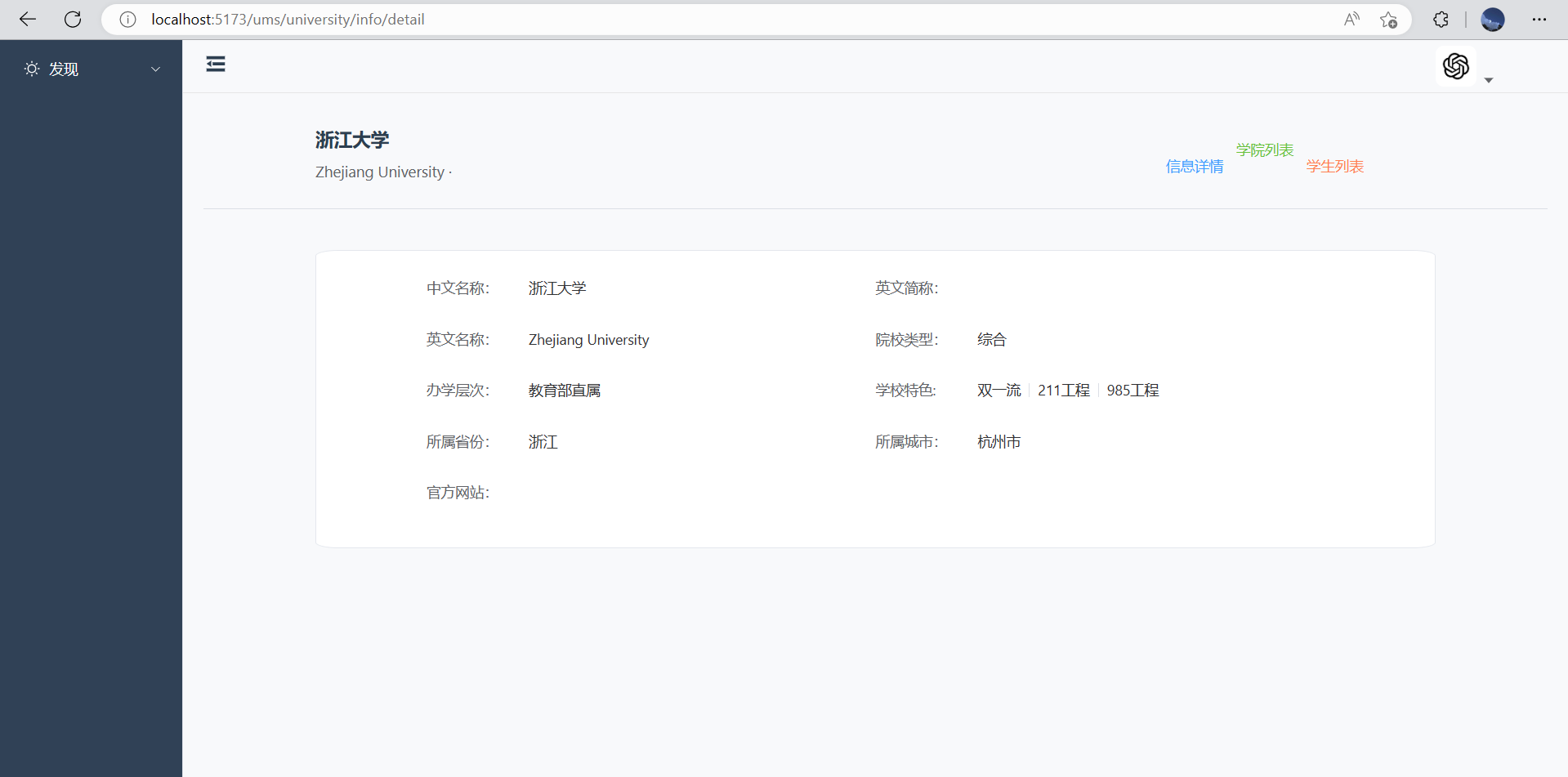Add page to favorites star icon

1388,20
